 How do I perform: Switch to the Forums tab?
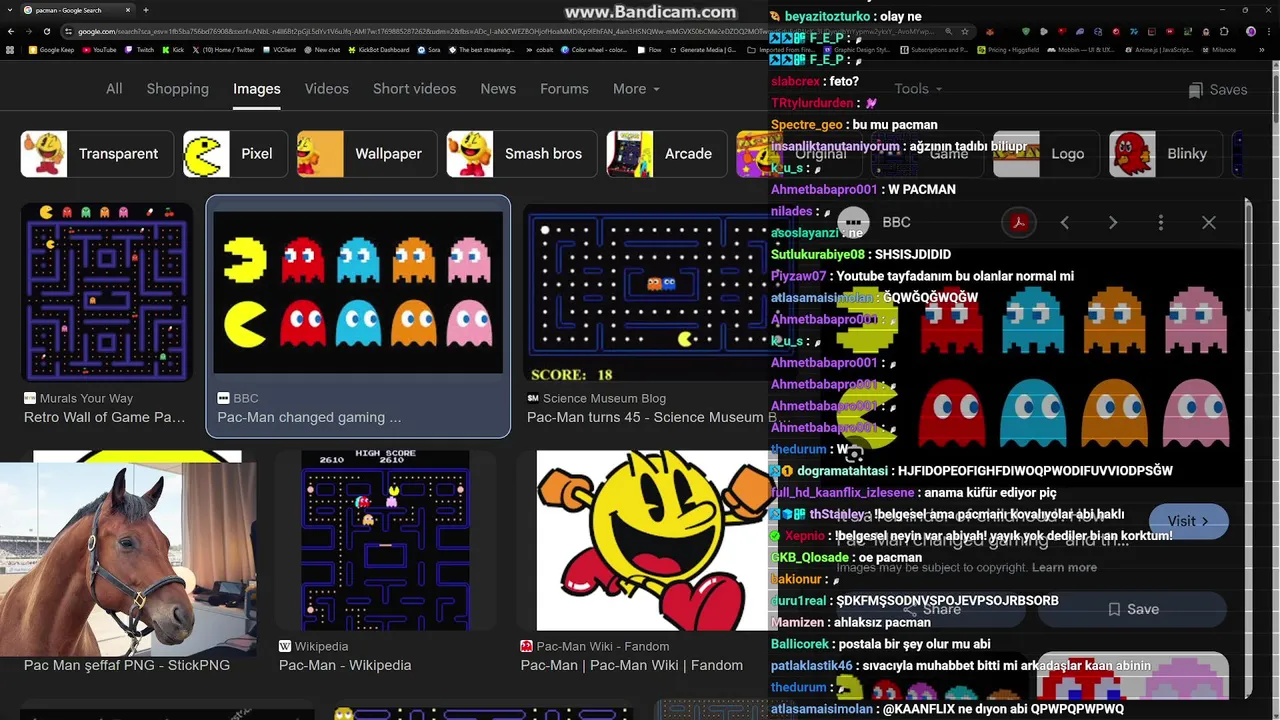pos(564,89)
